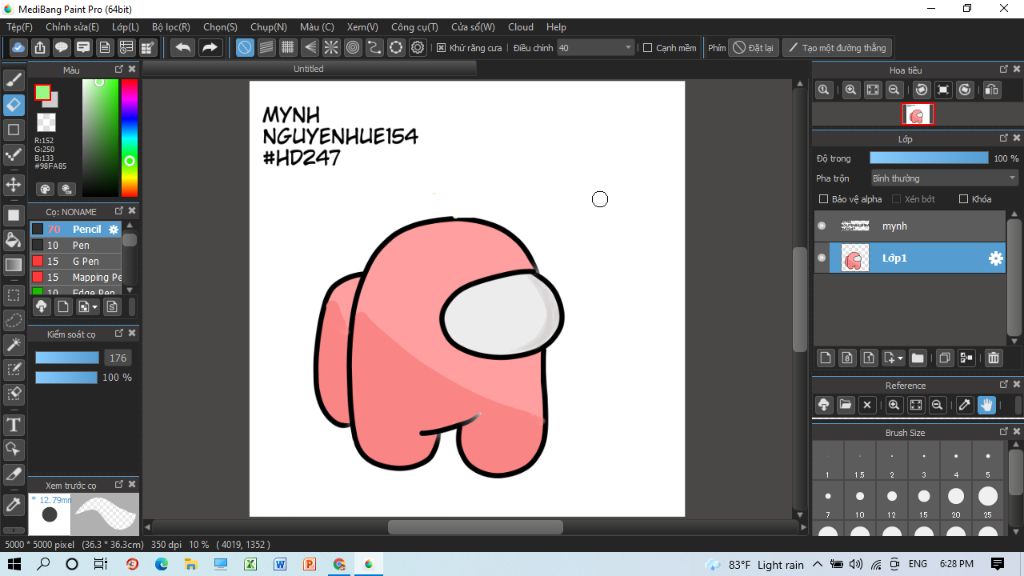Open the Xem(V) menu
This screenshot has width=1024, height=576.
click(362, 27)
